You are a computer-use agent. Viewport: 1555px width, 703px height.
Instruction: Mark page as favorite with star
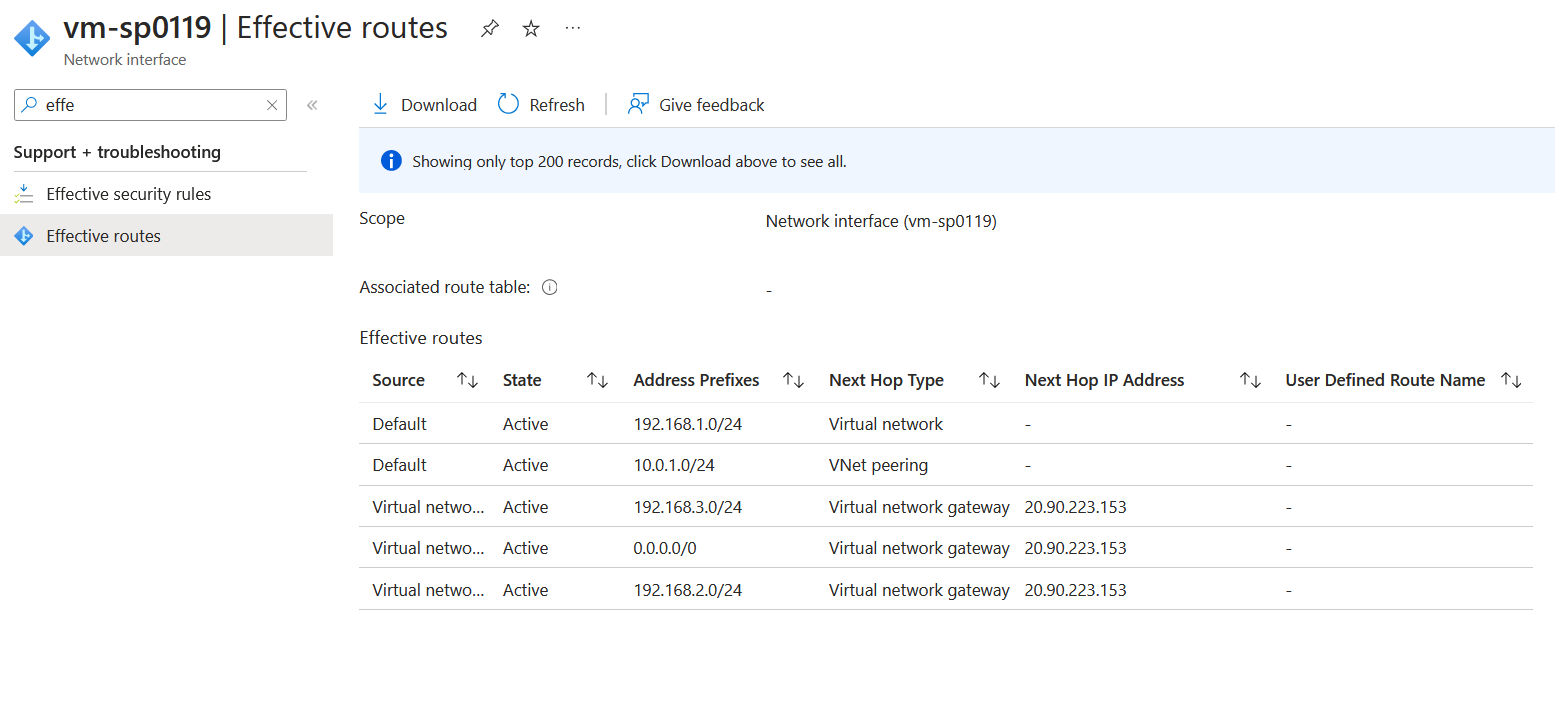pyautogui.click(x=531, y=29)
